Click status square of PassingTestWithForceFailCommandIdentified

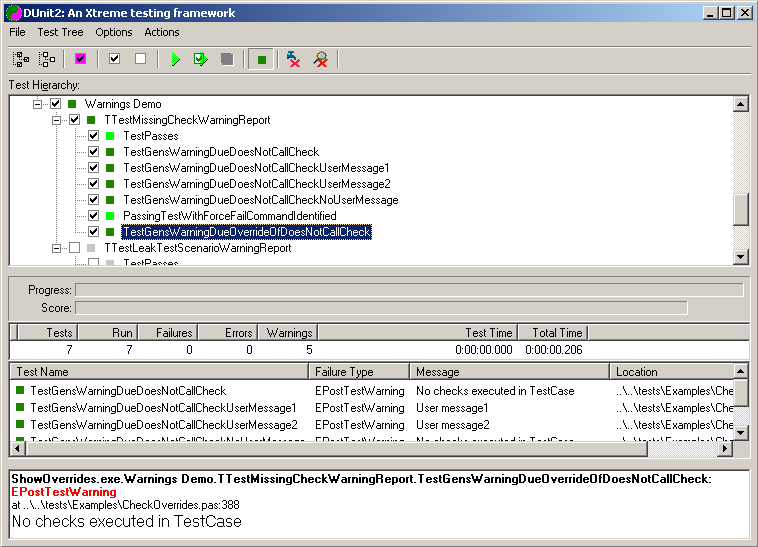coord(110,216)
